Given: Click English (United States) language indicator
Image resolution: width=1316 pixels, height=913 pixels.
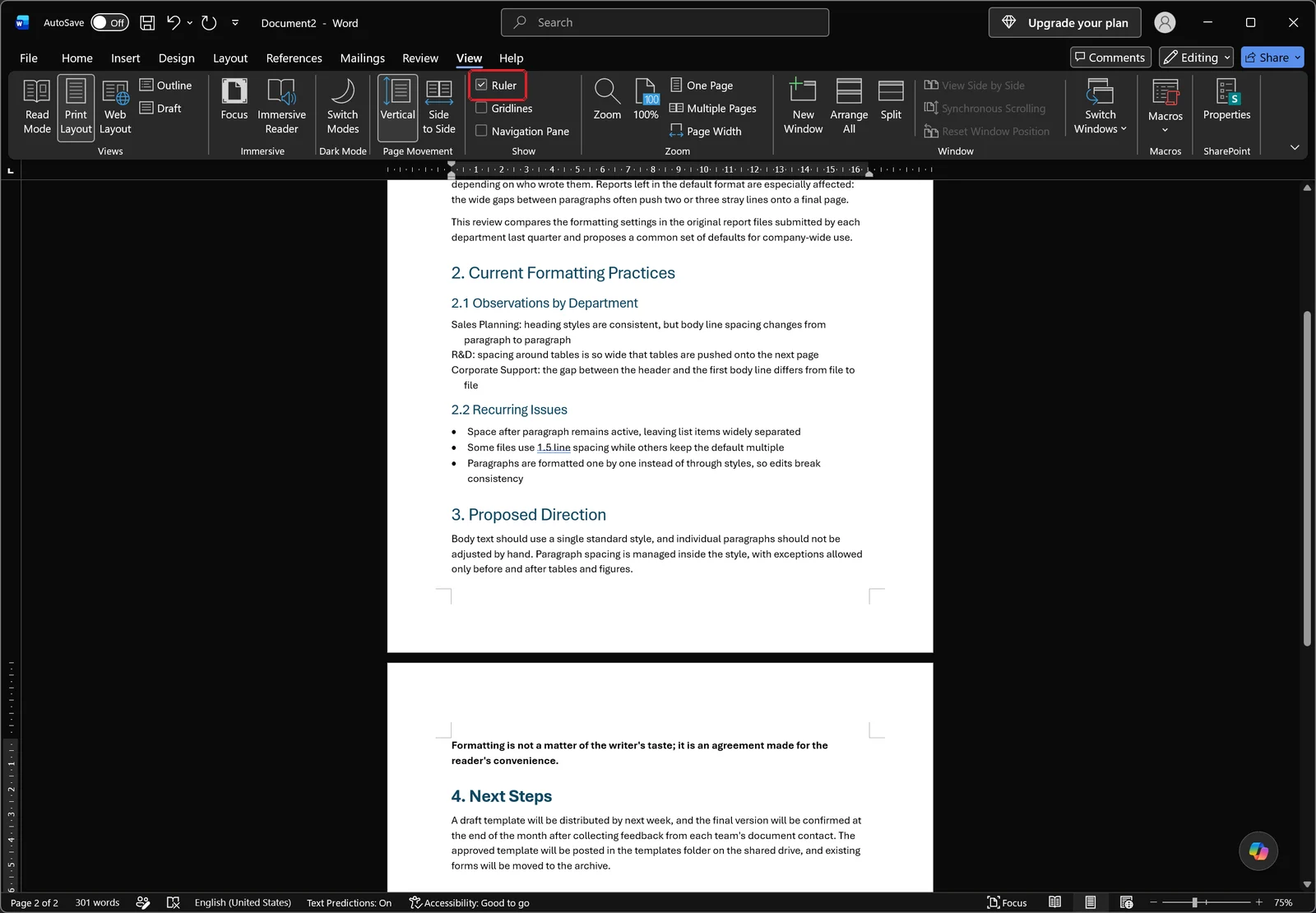Looking at the screenshot, I should pos(243,902).
